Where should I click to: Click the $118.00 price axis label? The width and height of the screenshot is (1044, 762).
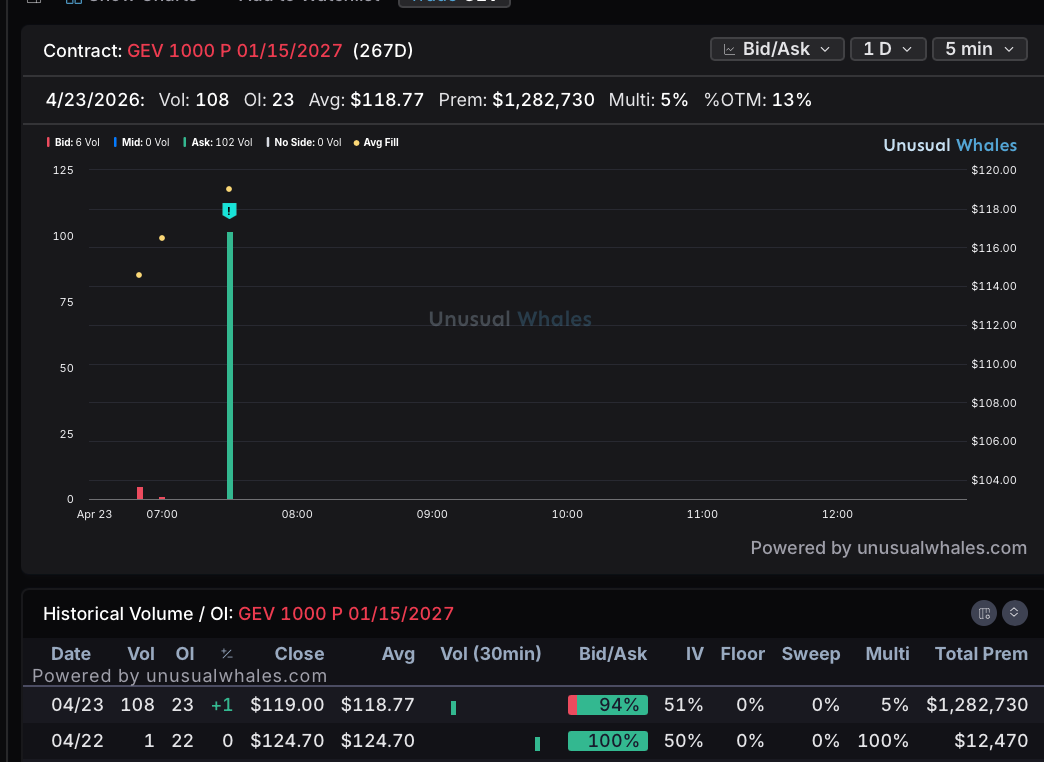coord(994,209)
